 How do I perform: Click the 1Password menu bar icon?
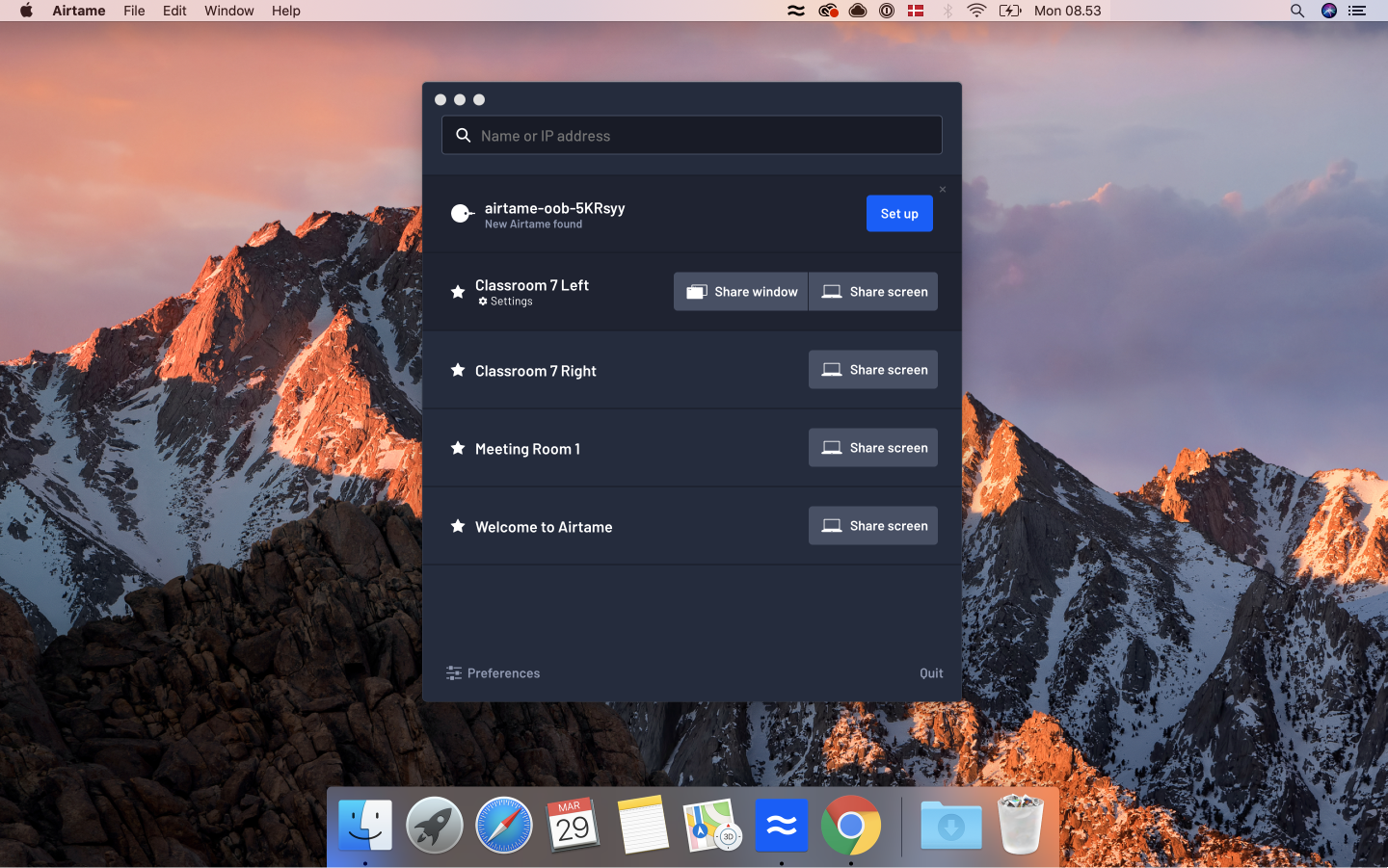(887, 11)
